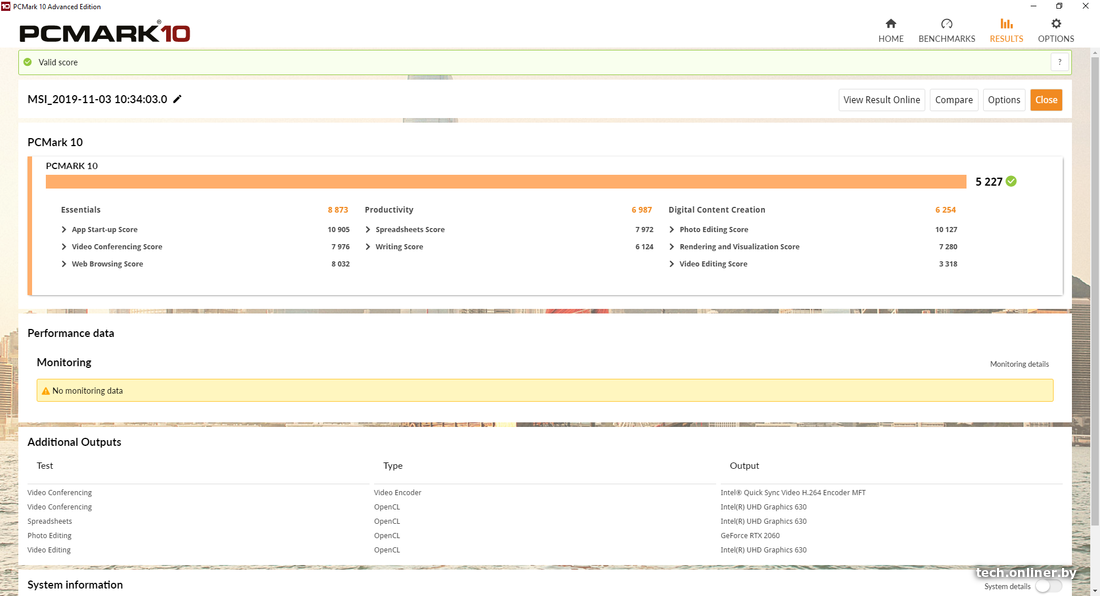This screenshot has height=596, width=1100.
Task: Expand Spreadsheets Score details
Action: point(368,230)
